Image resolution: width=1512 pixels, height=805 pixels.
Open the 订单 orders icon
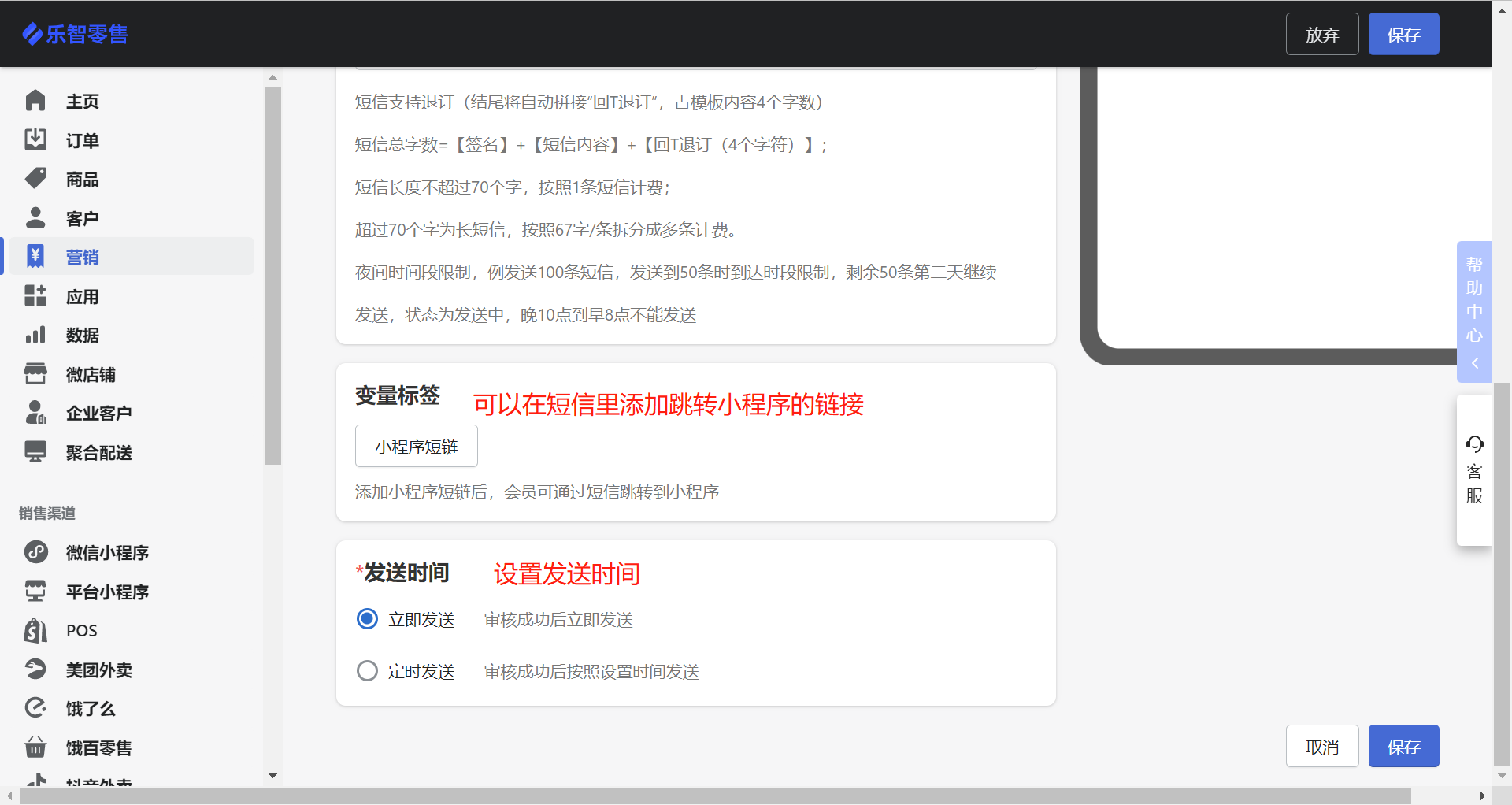(35, 139)
